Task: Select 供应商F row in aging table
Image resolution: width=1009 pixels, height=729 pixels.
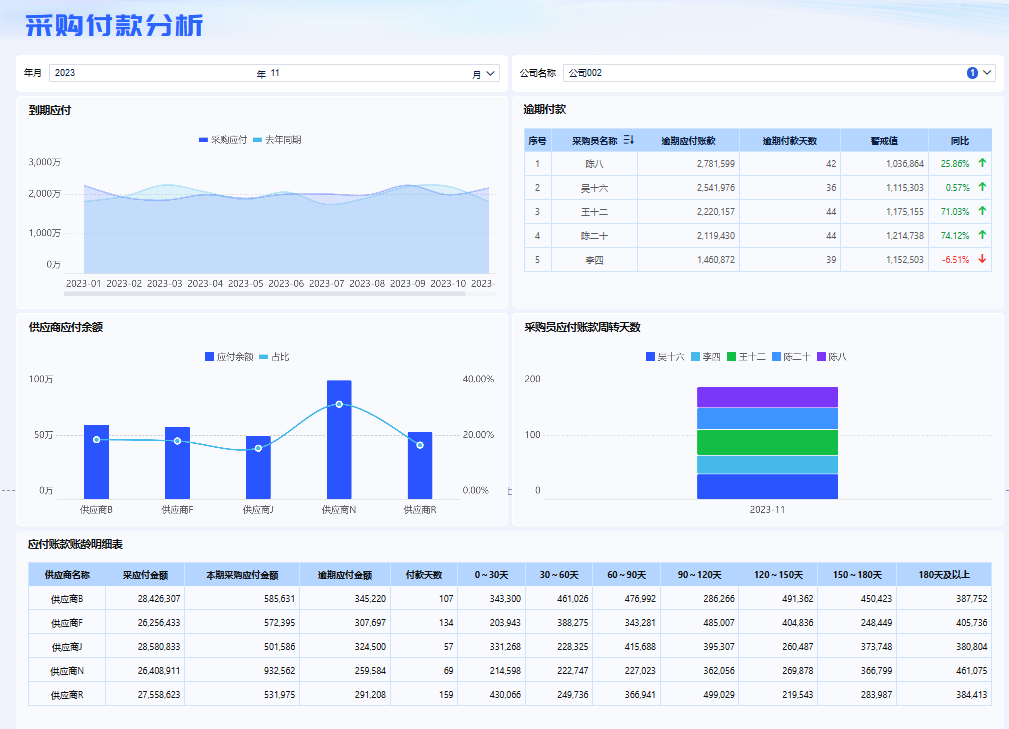Action: point(510,622)
